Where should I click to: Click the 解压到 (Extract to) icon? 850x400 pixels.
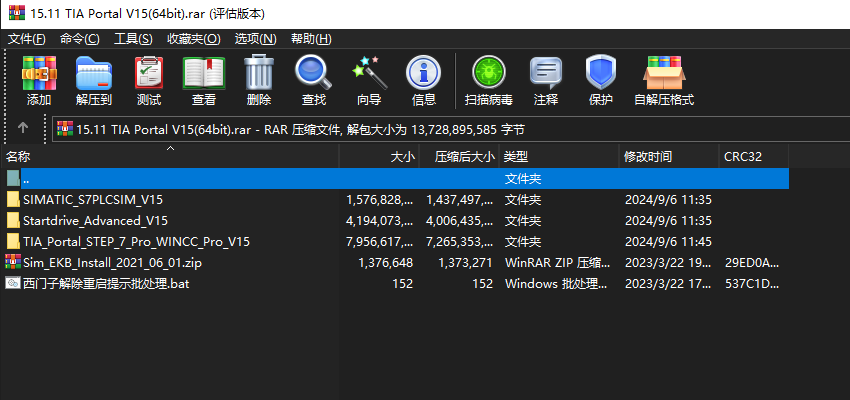[94, 73]
